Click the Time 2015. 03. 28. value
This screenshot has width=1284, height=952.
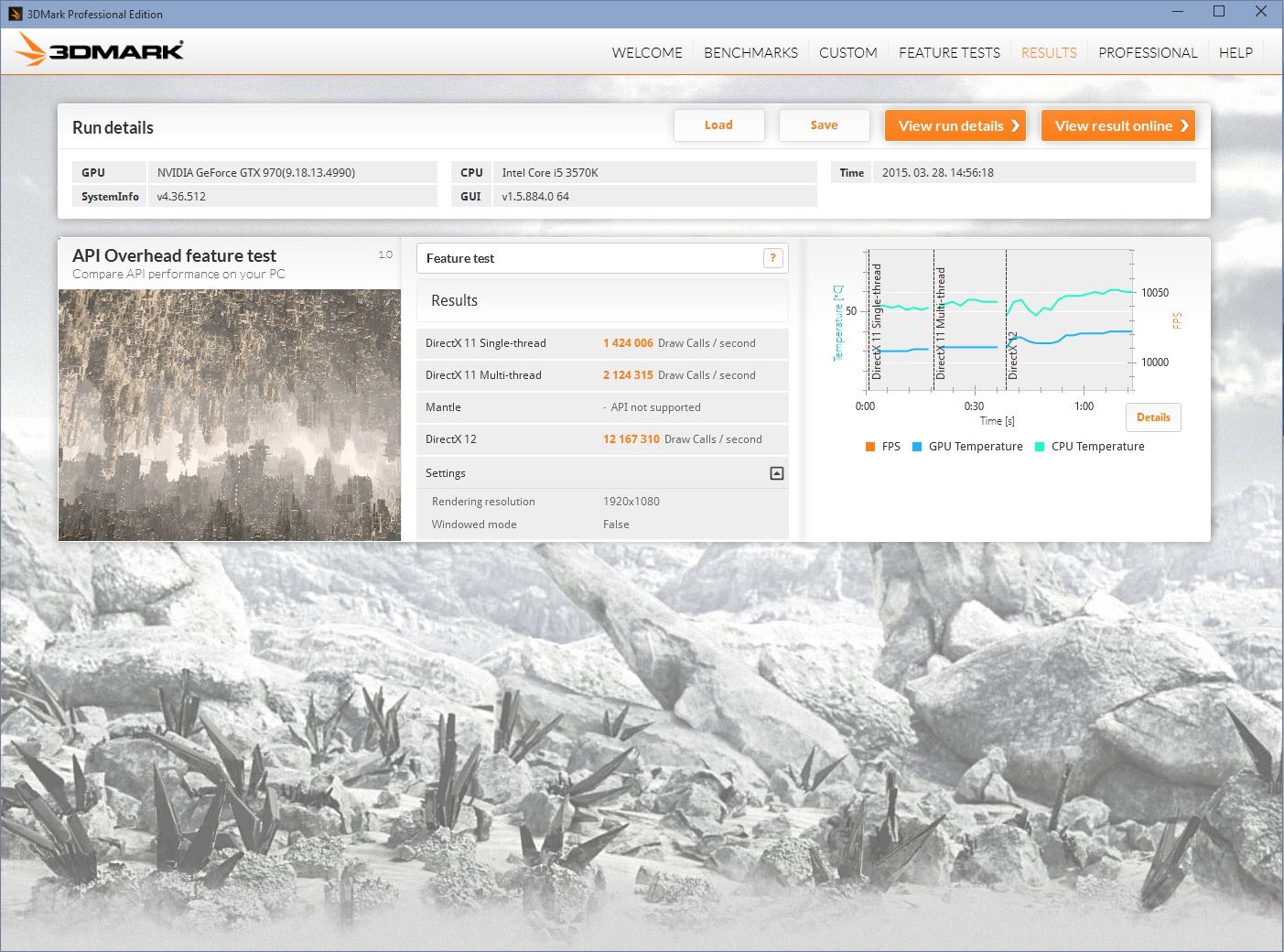[938, 172]
